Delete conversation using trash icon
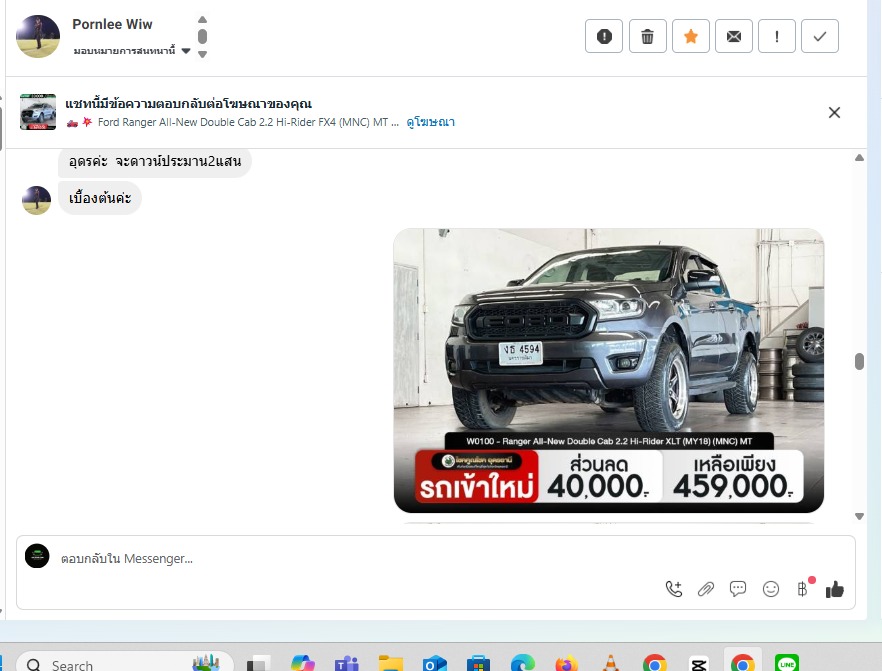 [x=647, y=37]
